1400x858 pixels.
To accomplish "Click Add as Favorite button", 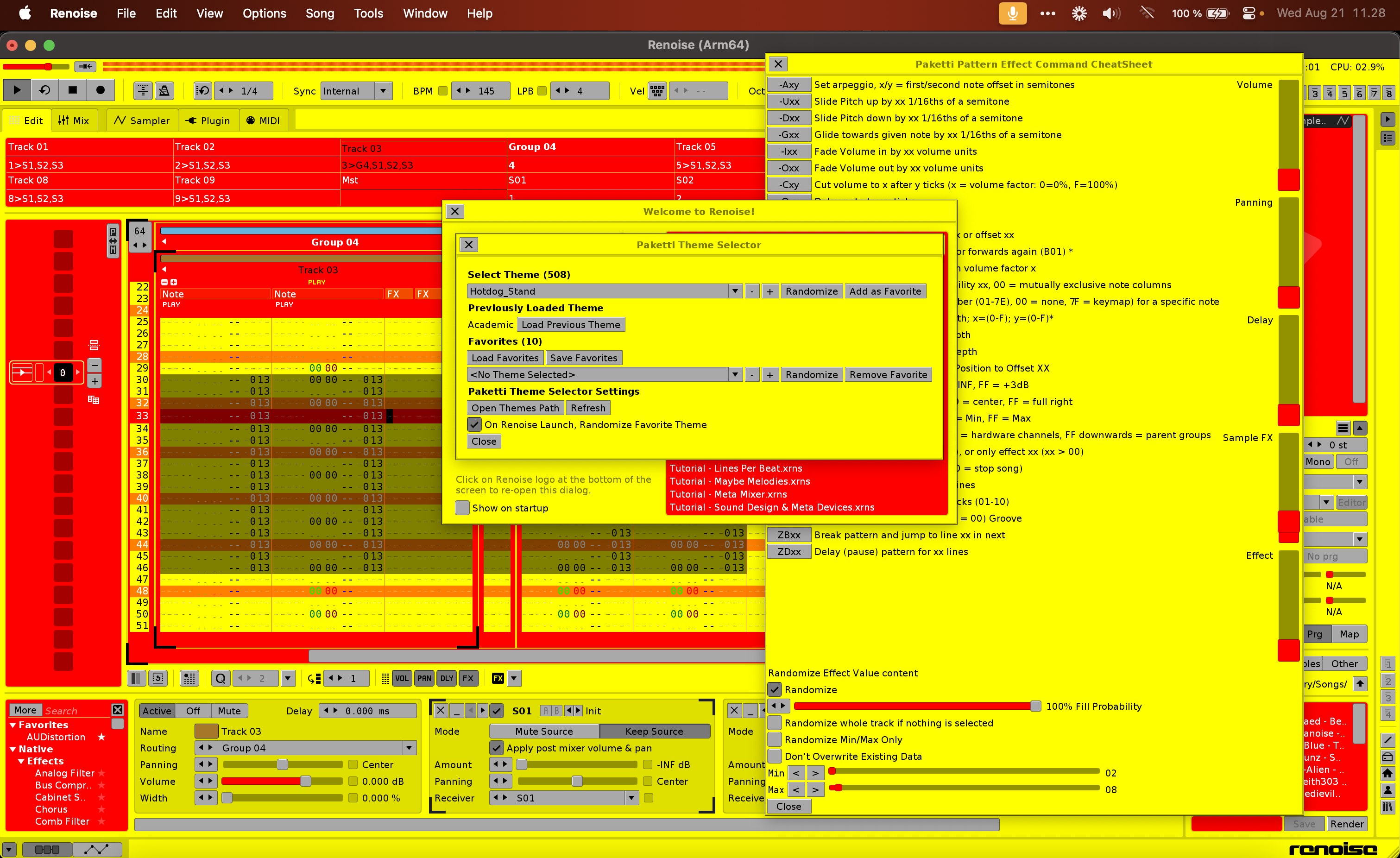I will (885, 291).
